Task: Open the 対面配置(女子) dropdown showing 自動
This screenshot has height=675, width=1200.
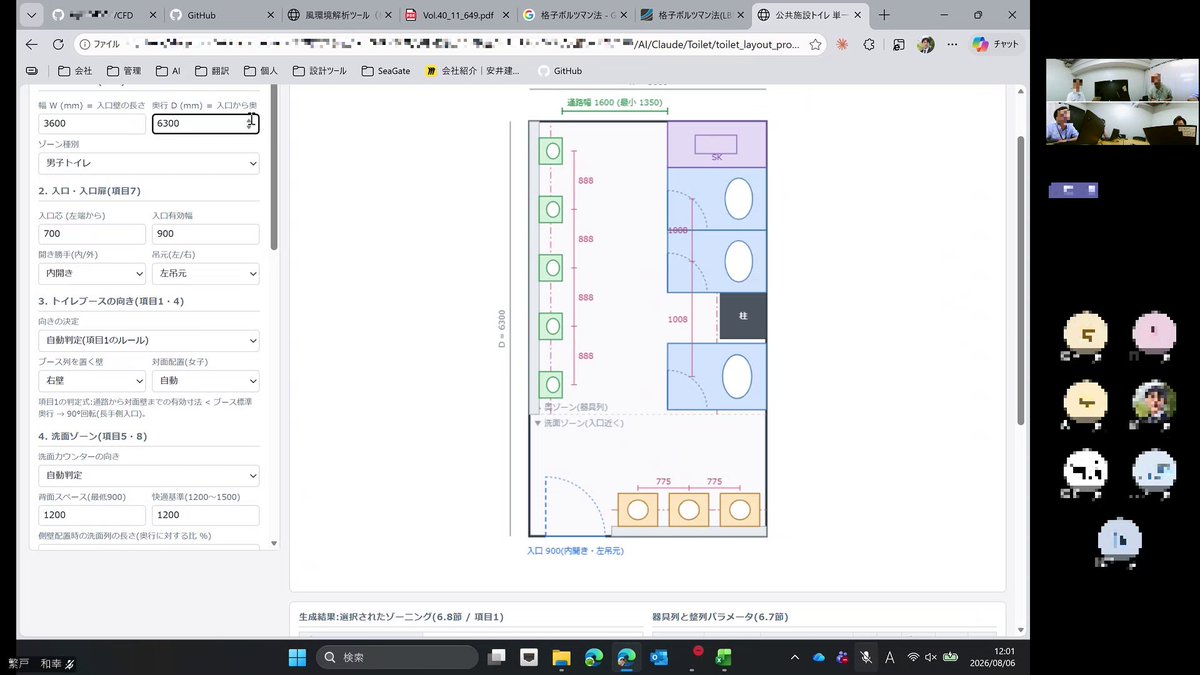Action: (205, 380)
